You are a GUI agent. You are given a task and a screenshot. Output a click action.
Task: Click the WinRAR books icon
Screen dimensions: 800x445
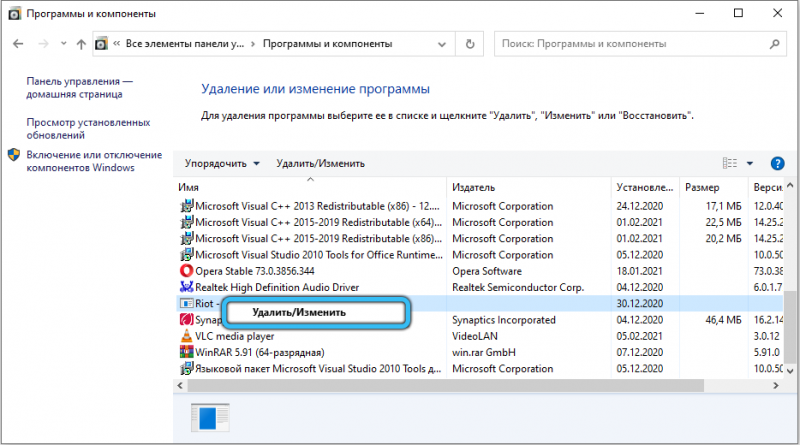187,352
